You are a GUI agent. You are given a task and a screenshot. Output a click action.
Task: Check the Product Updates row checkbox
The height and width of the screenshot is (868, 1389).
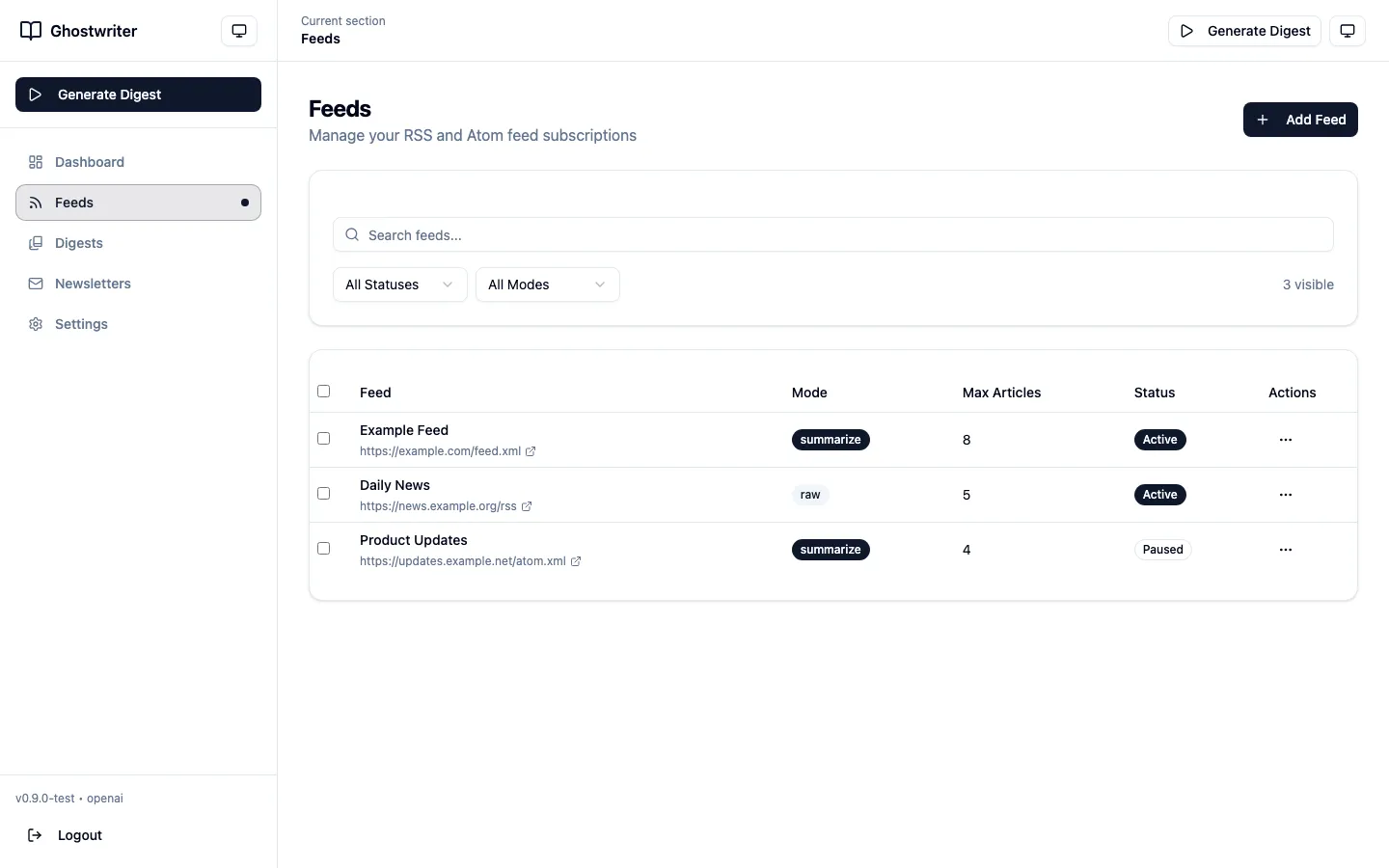coord(323,548)
